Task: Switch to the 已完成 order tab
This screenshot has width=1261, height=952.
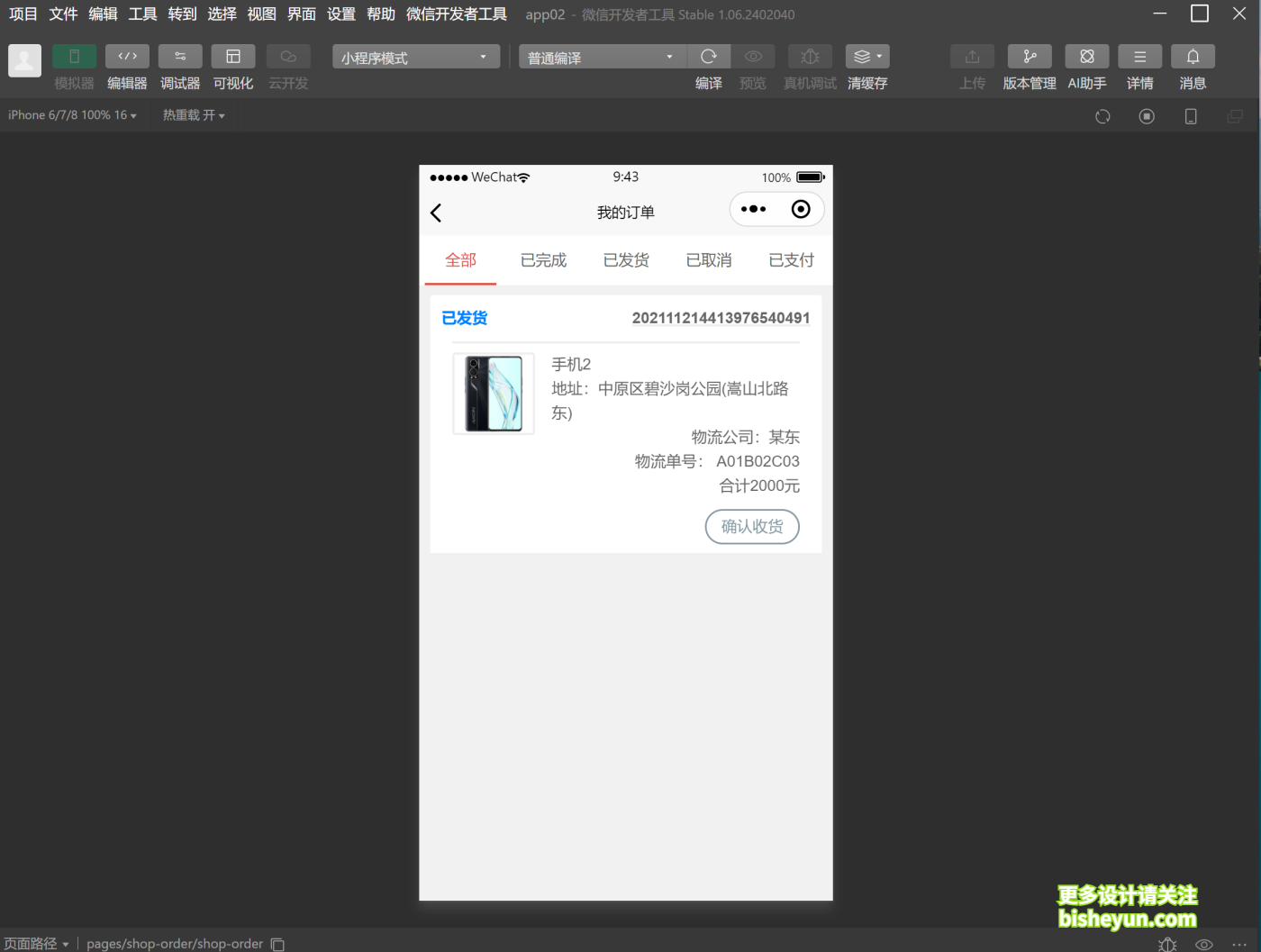Action: tap(542, 259)
